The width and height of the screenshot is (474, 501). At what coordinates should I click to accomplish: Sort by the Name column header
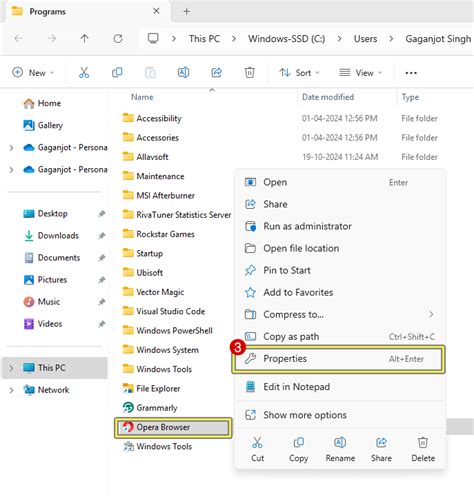coord(142,97)
